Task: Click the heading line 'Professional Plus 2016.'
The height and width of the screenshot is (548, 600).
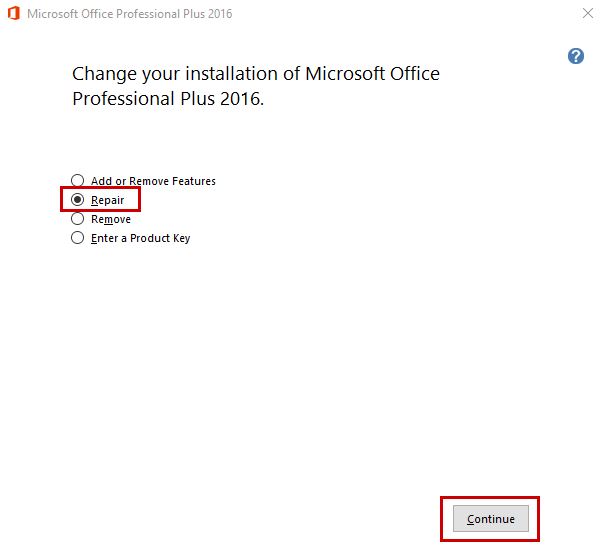Action: (168, 99)
